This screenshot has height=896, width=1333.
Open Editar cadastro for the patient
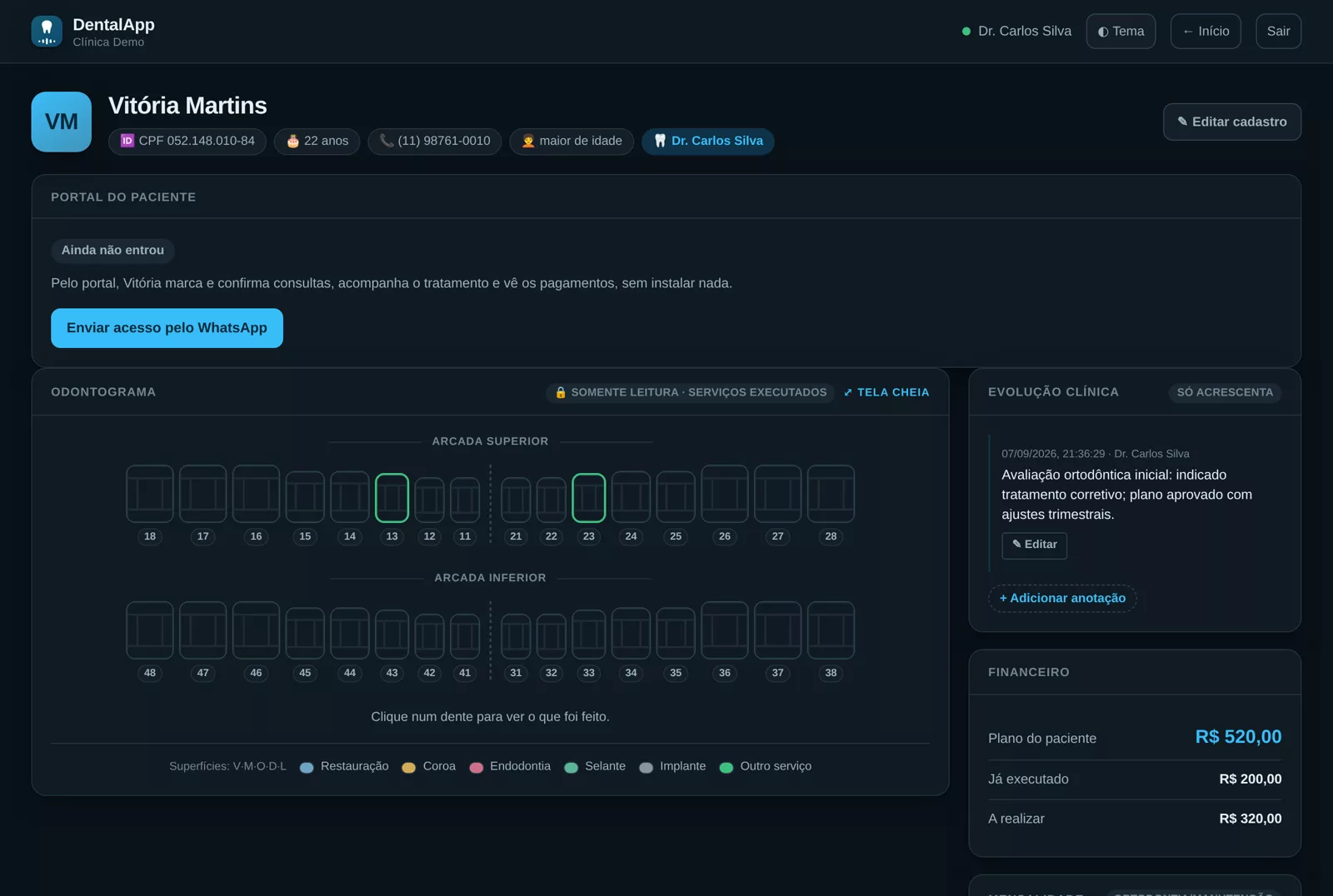point(1232,122)
